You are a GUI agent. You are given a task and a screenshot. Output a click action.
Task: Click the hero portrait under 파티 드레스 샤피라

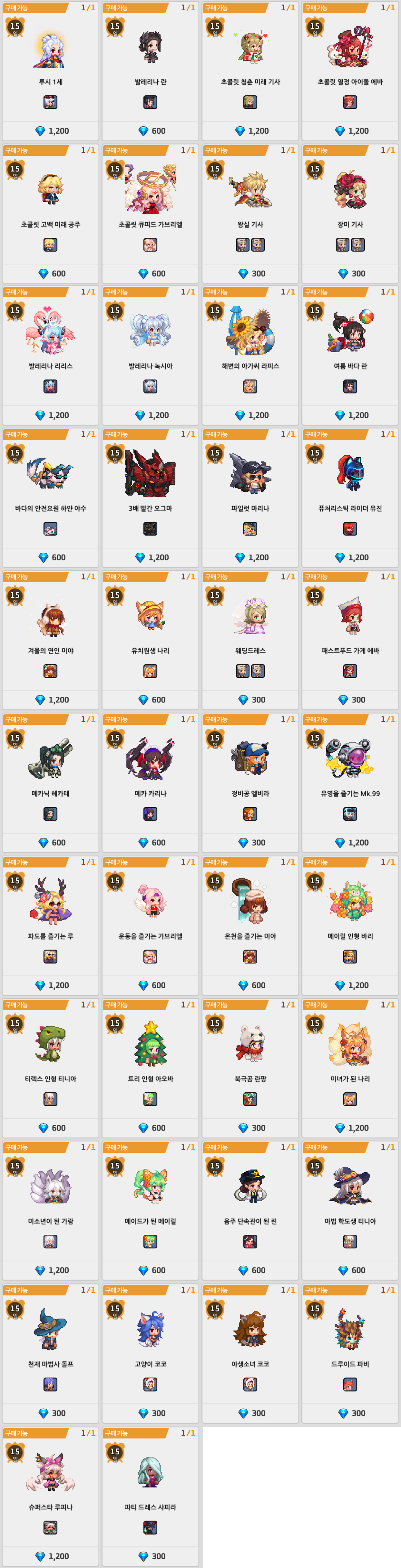[150, 1527]
